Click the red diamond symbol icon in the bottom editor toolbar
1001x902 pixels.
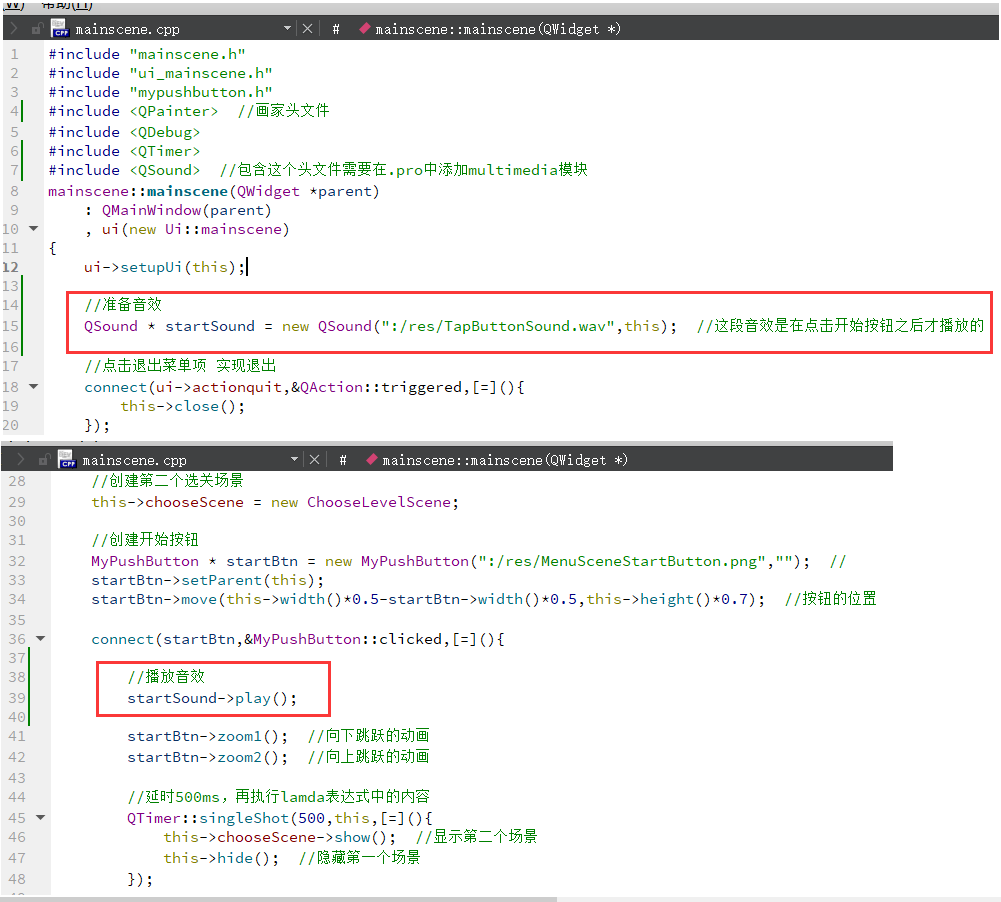(x=372, y=459)
